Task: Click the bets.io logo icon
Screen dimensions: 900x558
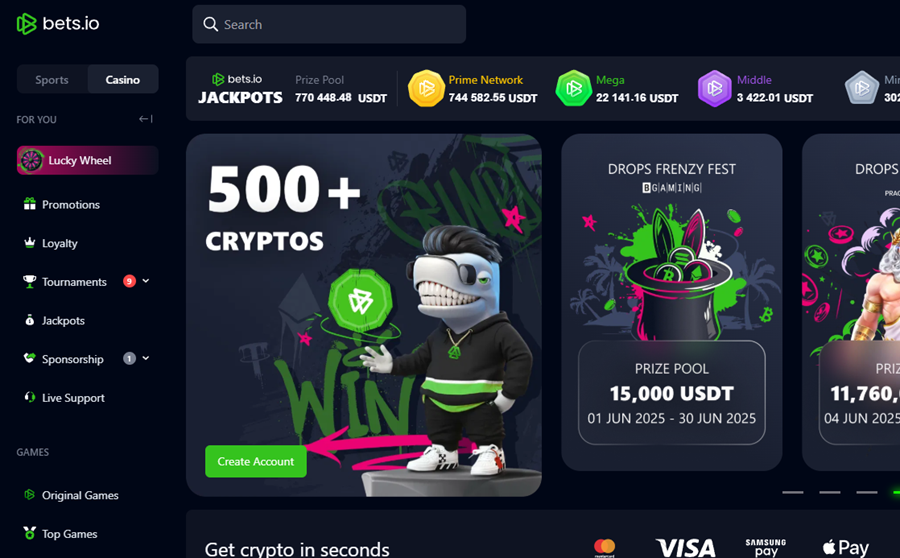Action: (x=26, y=24)
